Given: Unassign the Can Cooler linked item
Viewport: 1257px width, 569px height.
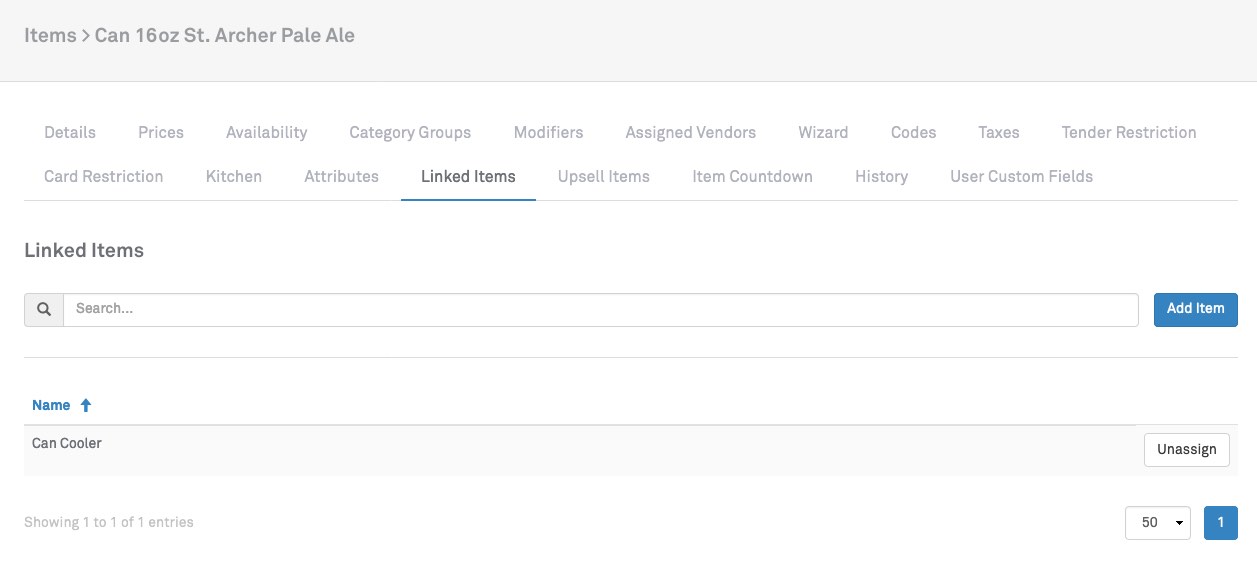Looking at the screenshot, I should click(1186, 450).
